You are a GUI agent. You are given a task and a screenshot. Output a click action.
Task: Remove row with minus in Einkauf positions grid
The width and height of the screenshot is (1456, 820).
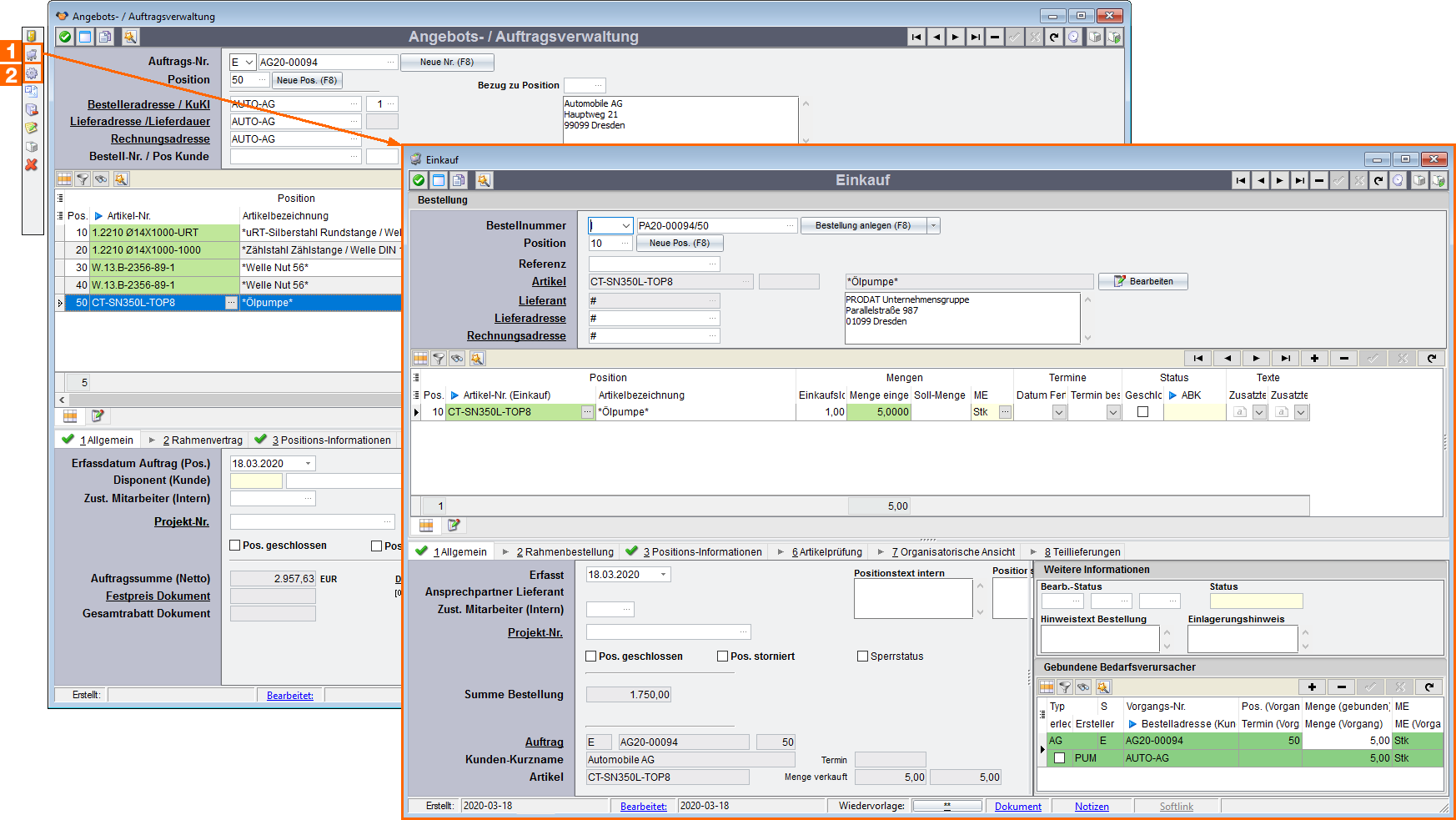pyautogui.click(x=1343, y=359)
